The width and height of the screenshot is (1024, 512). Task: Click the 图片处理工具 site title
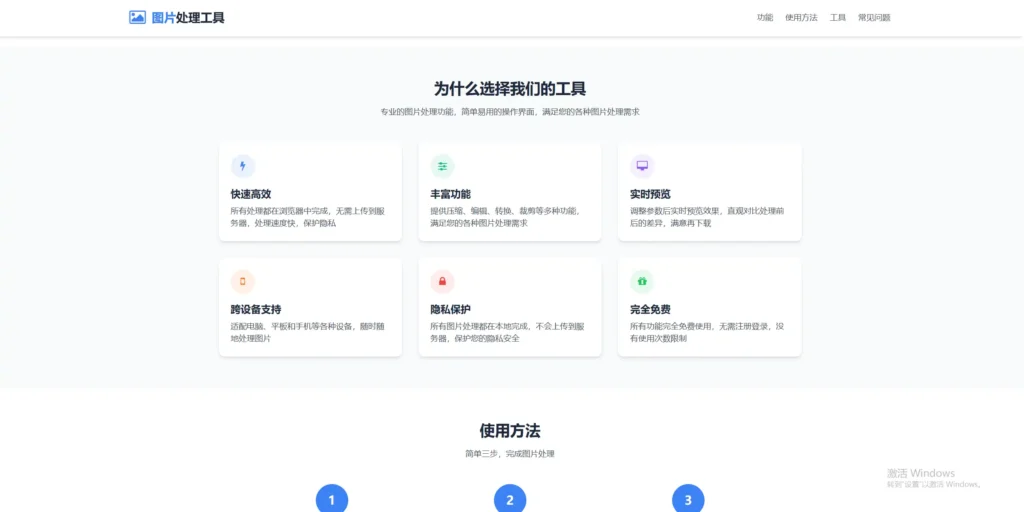[188, 18]
